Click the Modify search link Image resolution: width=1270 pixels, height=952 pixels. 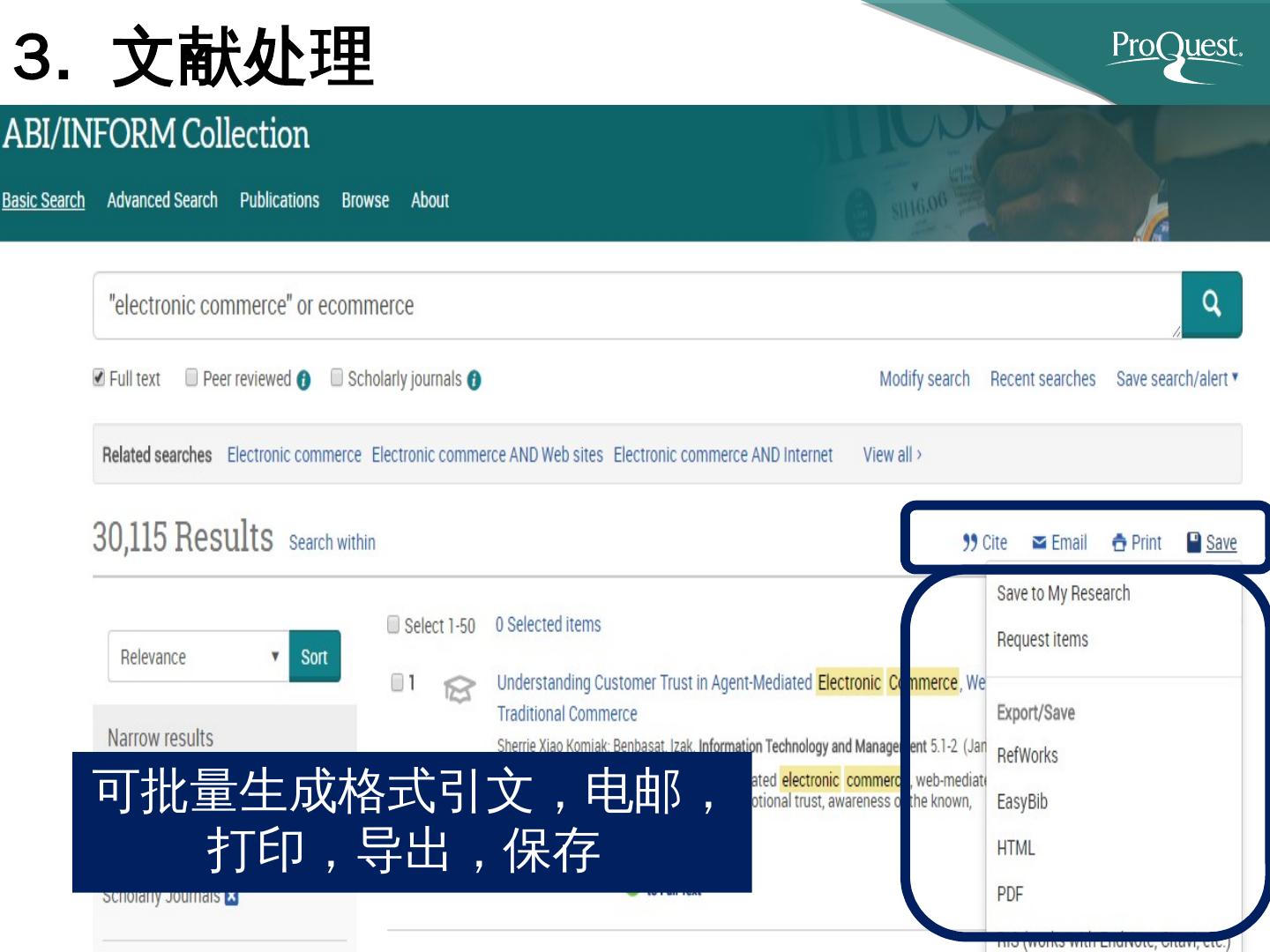tap(924, 379)
